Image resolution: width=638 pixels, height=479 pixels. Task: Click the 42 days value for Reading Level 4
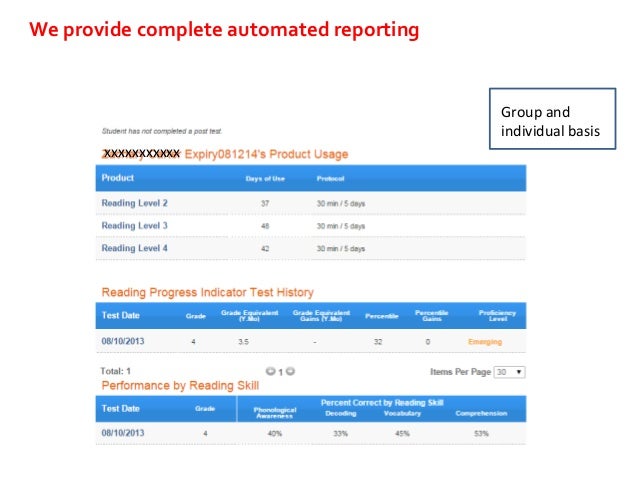pyautogui.click(x=265, y=249)
